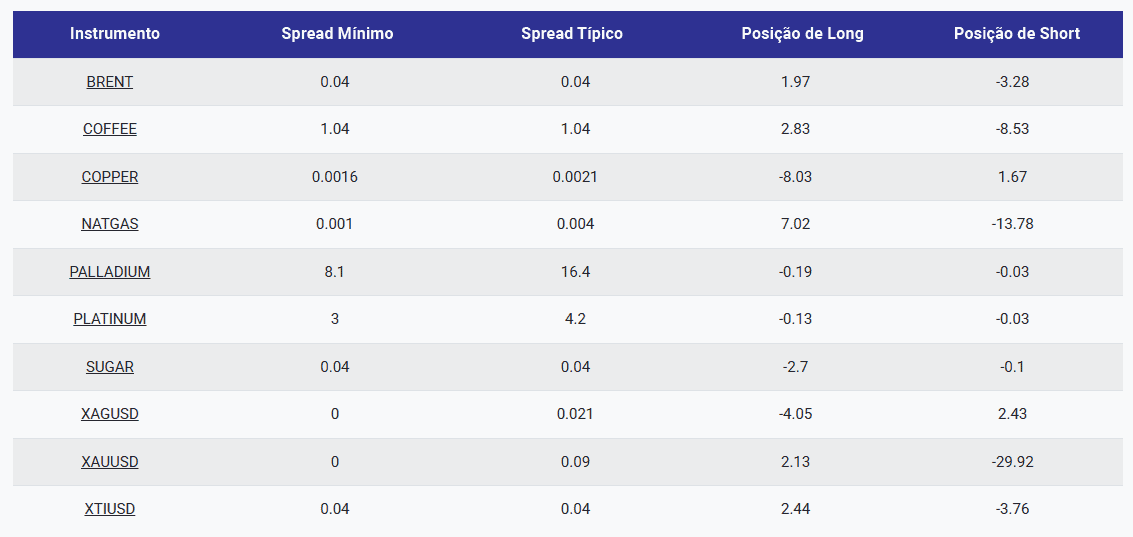Open the BRENT instrument link
The height and width of the screenshot is (537, 1133).
(x=110, y=82)
